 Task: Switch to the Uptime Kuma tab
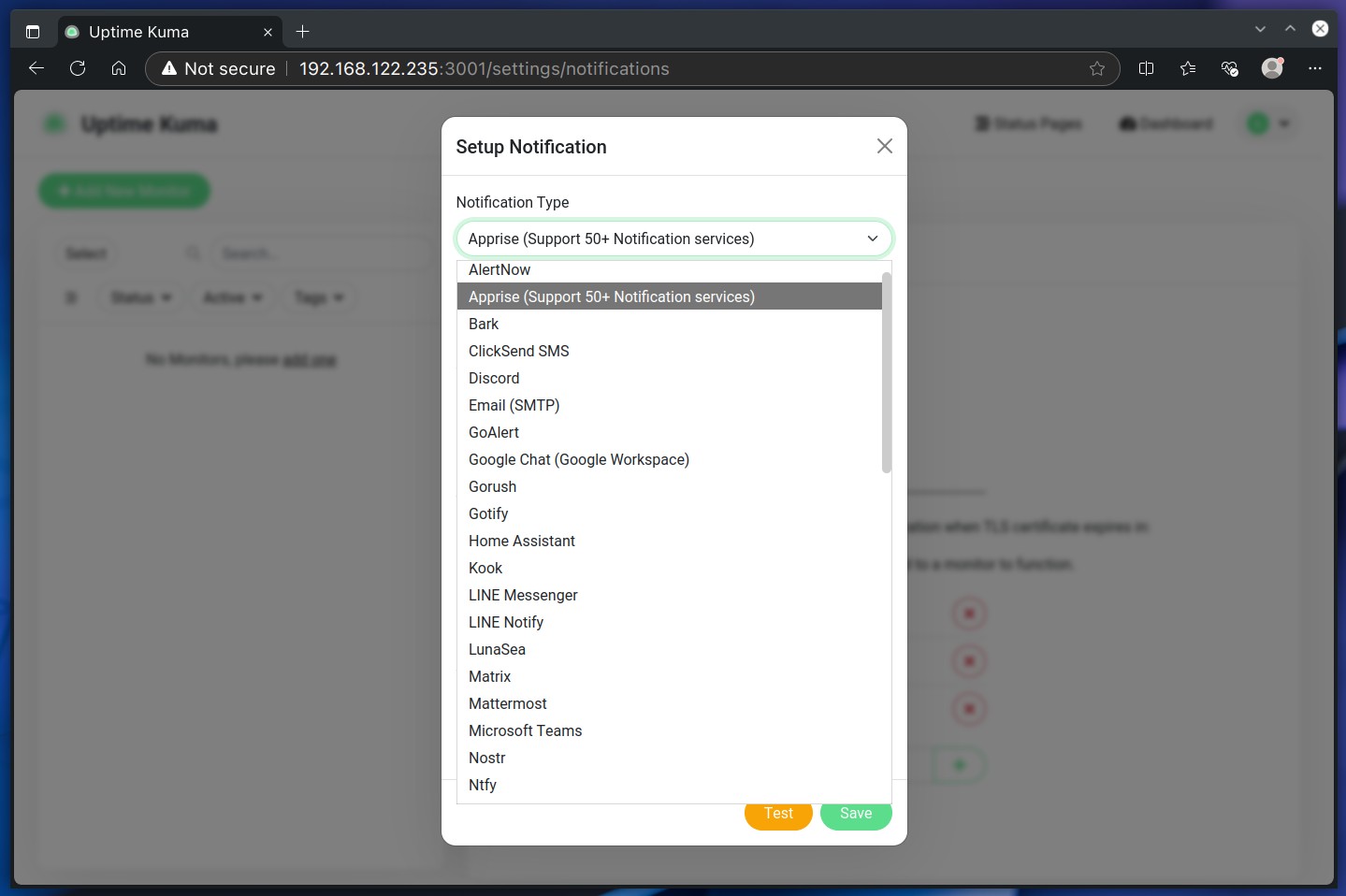(170, 32)
